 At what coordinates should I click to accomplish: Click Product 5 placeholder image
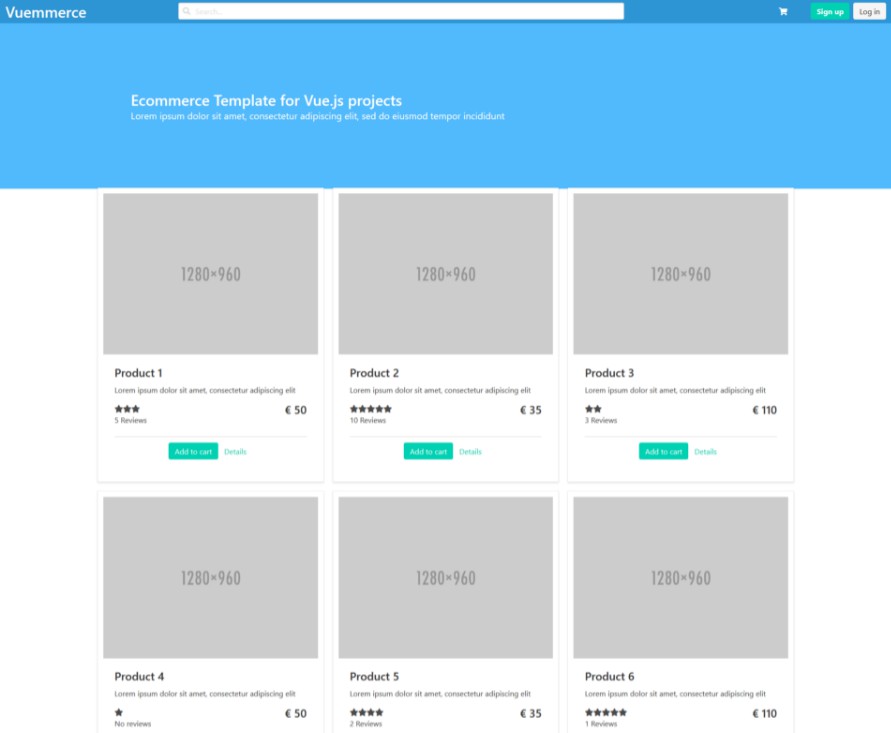(x=446, y=577)
